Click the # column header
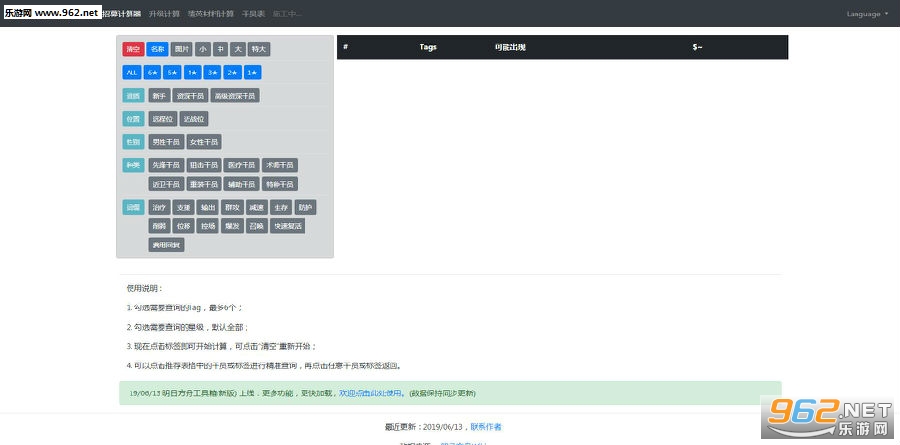Viewport: 900px width, 445px height. (x=346, y=47)
